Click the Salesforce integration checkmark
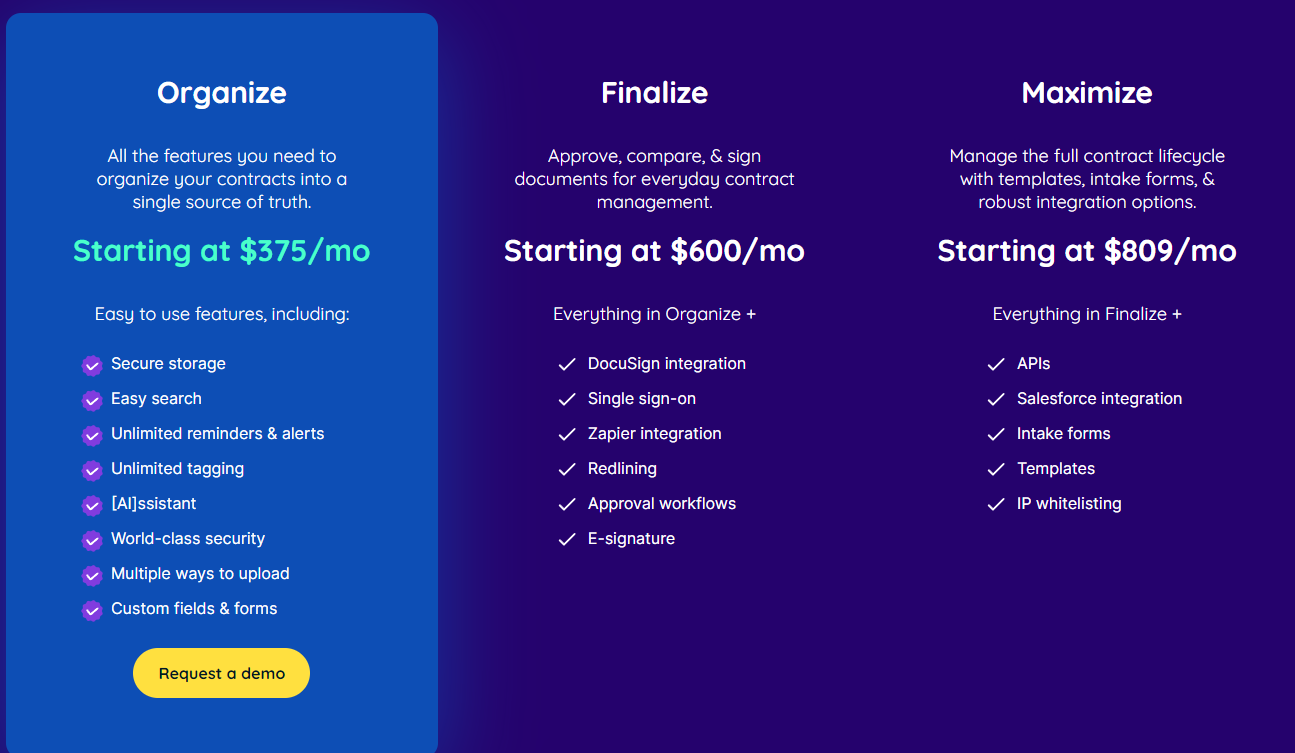Screen dimensions: 1295x753 [x=996, y=399]
